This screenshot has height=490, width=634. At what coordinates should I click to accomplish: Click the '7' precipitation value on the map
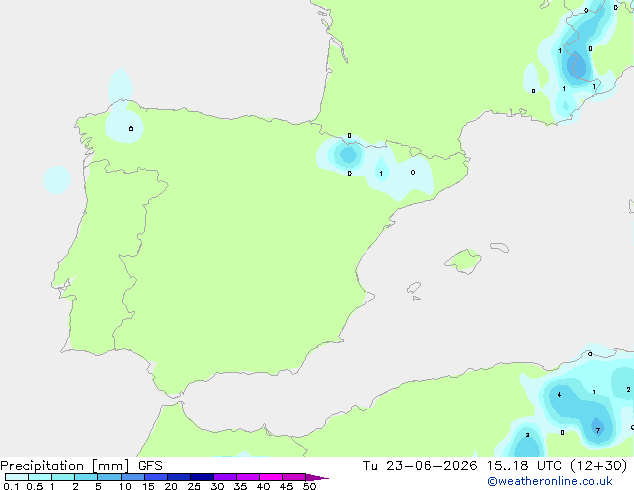tap(598, 431)
